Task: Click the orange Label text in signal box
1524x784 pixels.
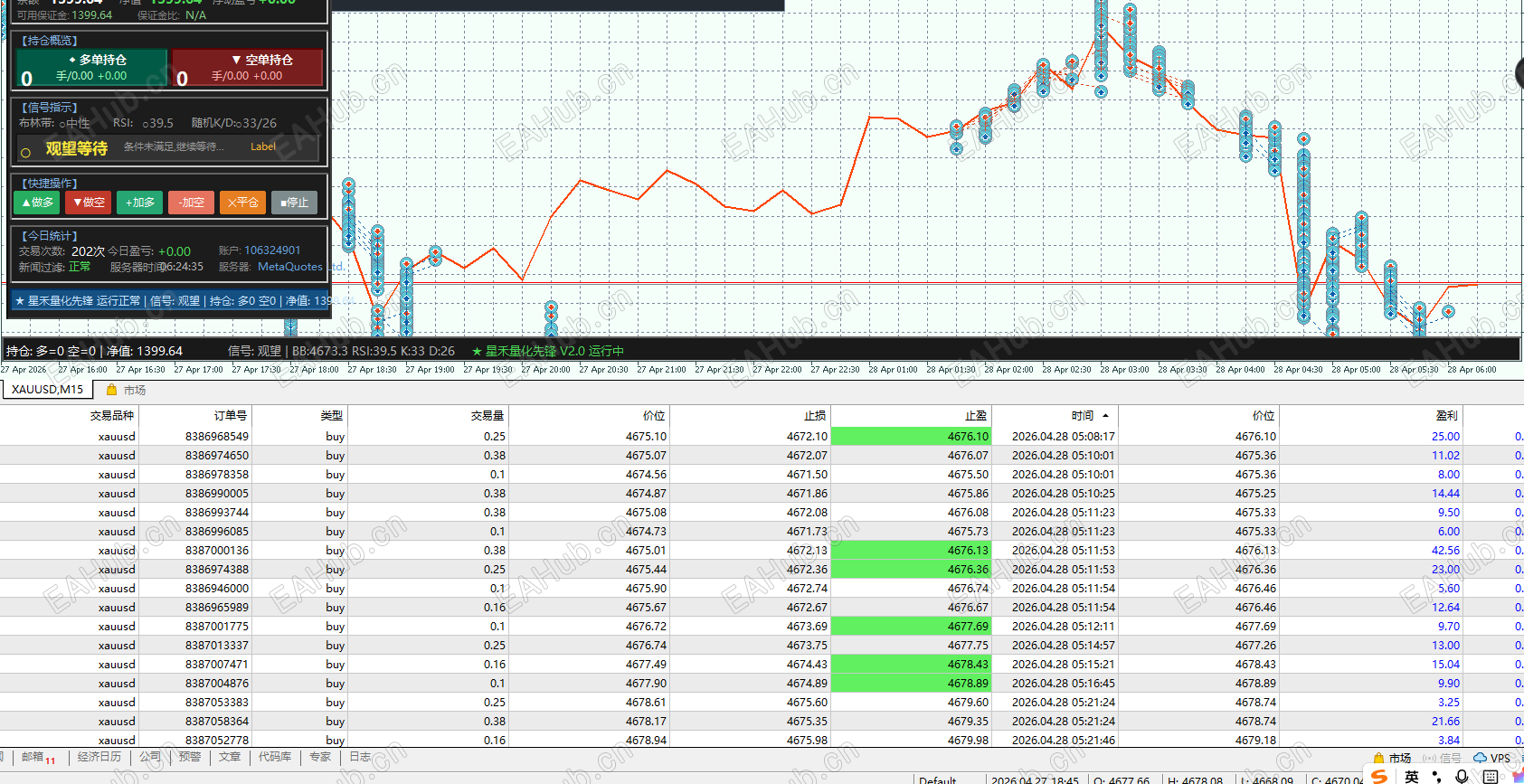Action: (263, 146)
